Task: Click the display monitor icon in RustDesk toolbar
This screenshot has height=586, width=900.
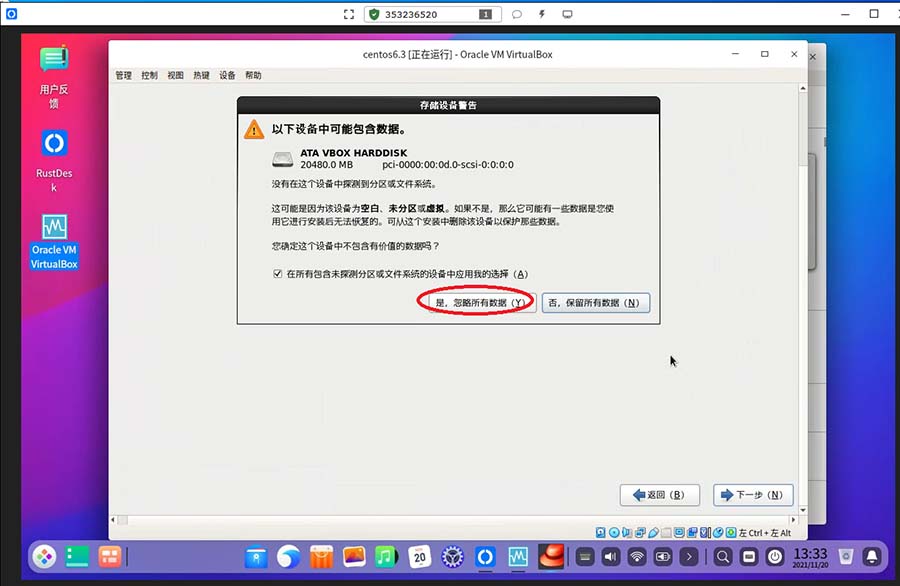Action: [x=567, y=14]
